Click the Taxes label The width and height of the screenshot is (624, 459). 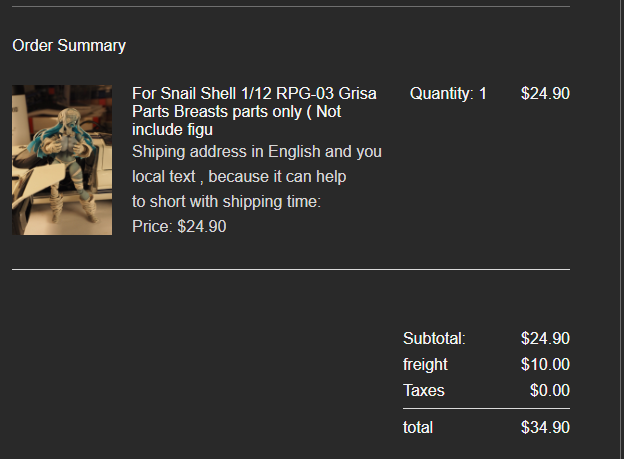click(x=424, y=390)
